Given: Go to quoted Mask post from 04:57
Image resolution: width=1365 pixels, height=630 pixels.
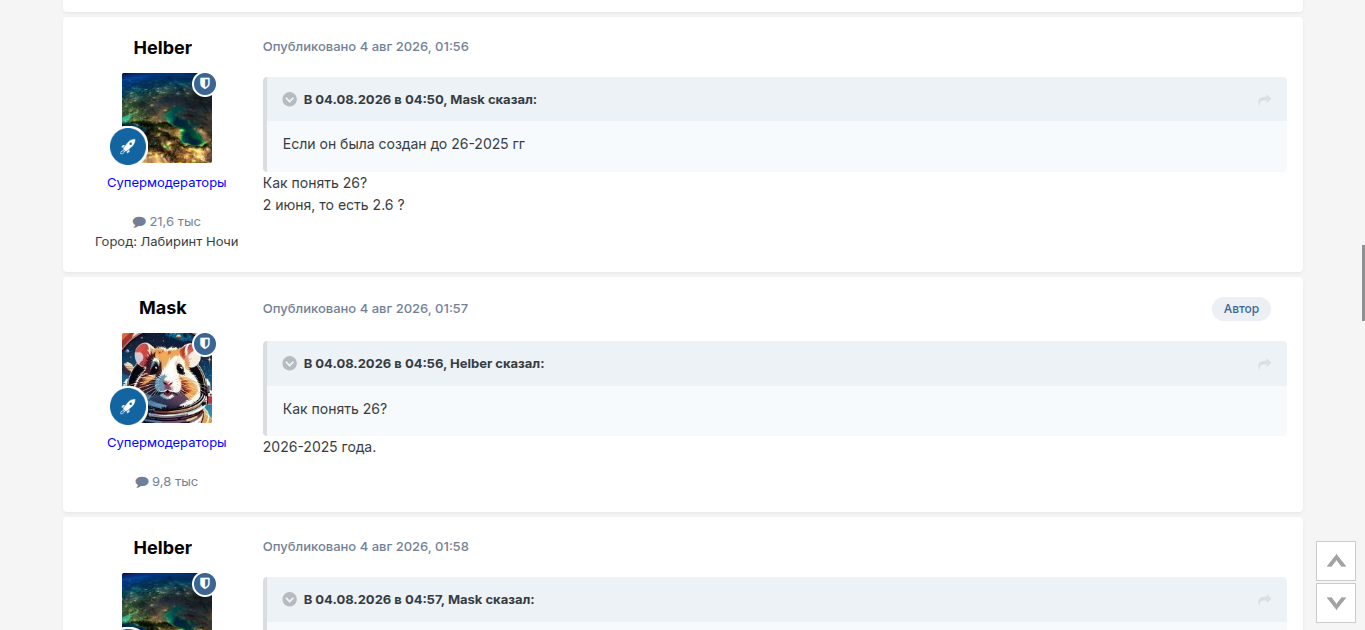Looking at the screenshot, I should (1264, 600).
